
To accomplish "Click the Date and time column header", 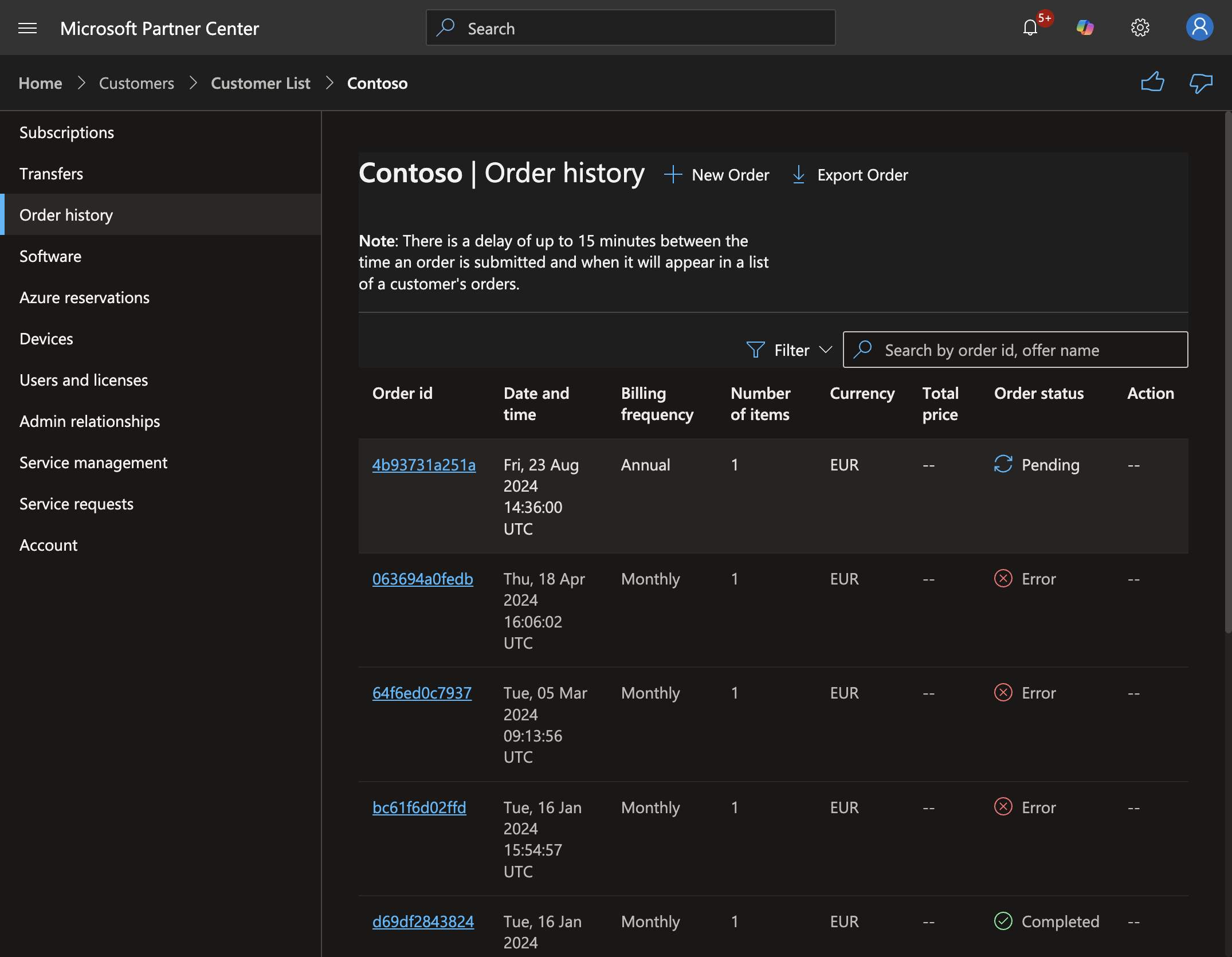I will [x=536, y=403].
